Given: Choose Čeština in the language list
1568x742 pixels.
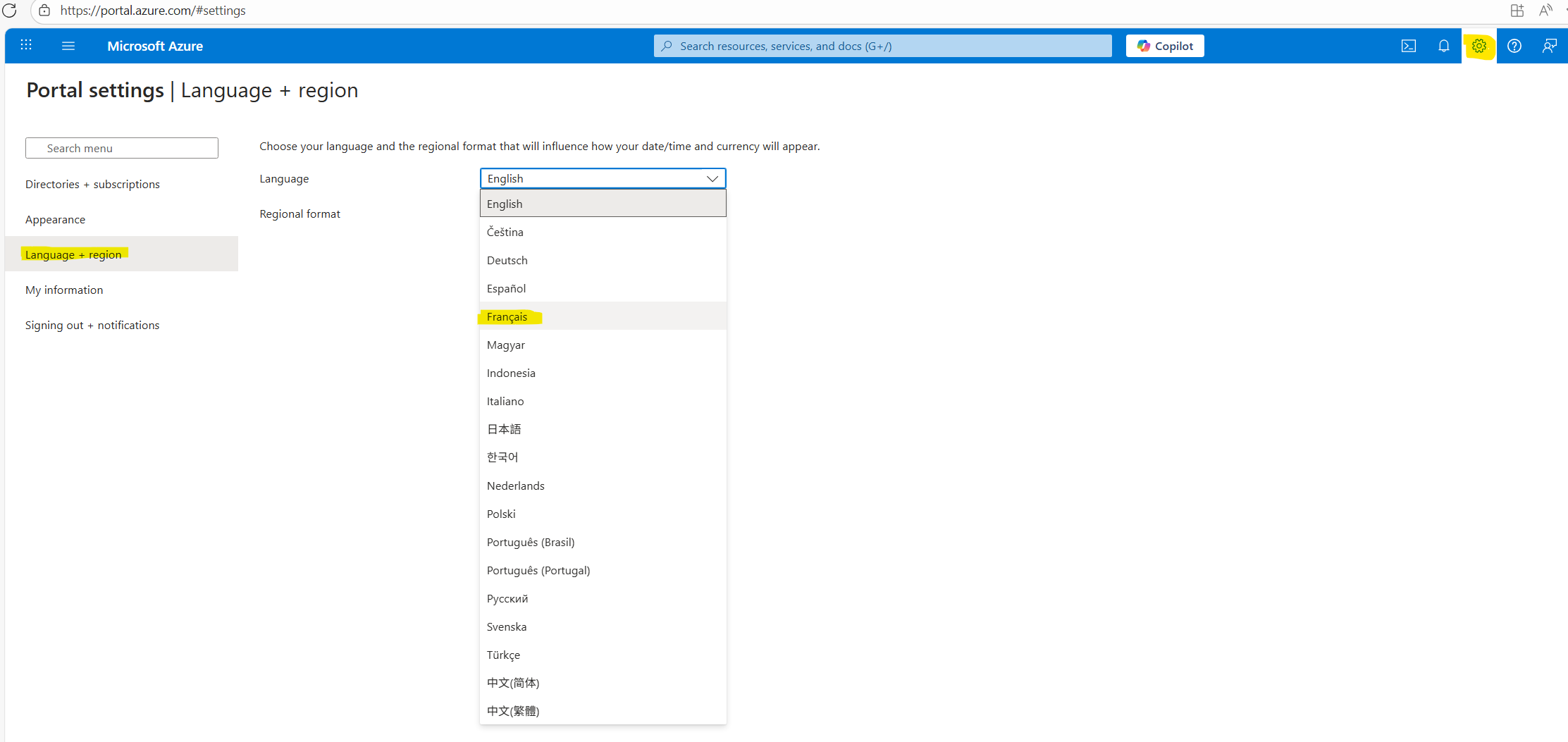Looking at the screenshot, I should click(603, 232).
